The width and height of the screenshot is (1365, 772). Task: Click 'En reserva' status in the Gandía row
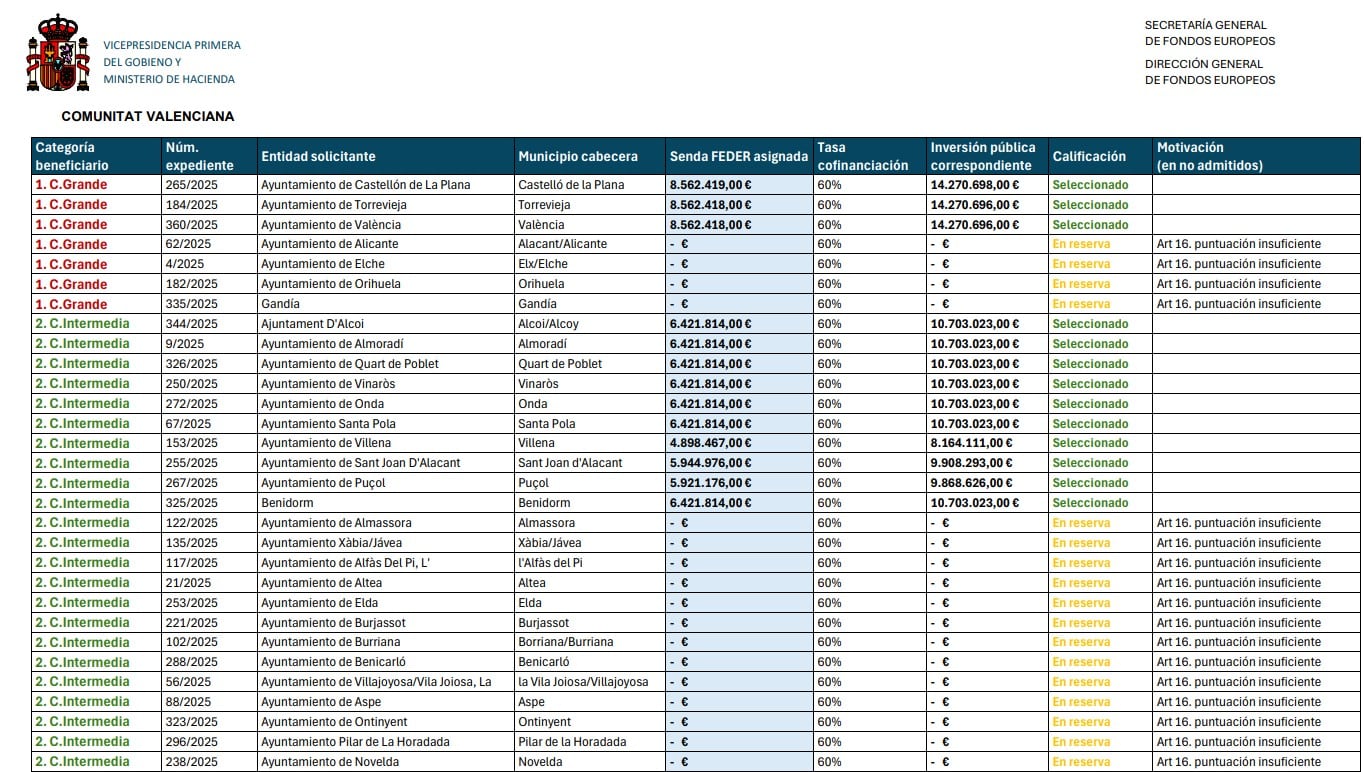1081,304
